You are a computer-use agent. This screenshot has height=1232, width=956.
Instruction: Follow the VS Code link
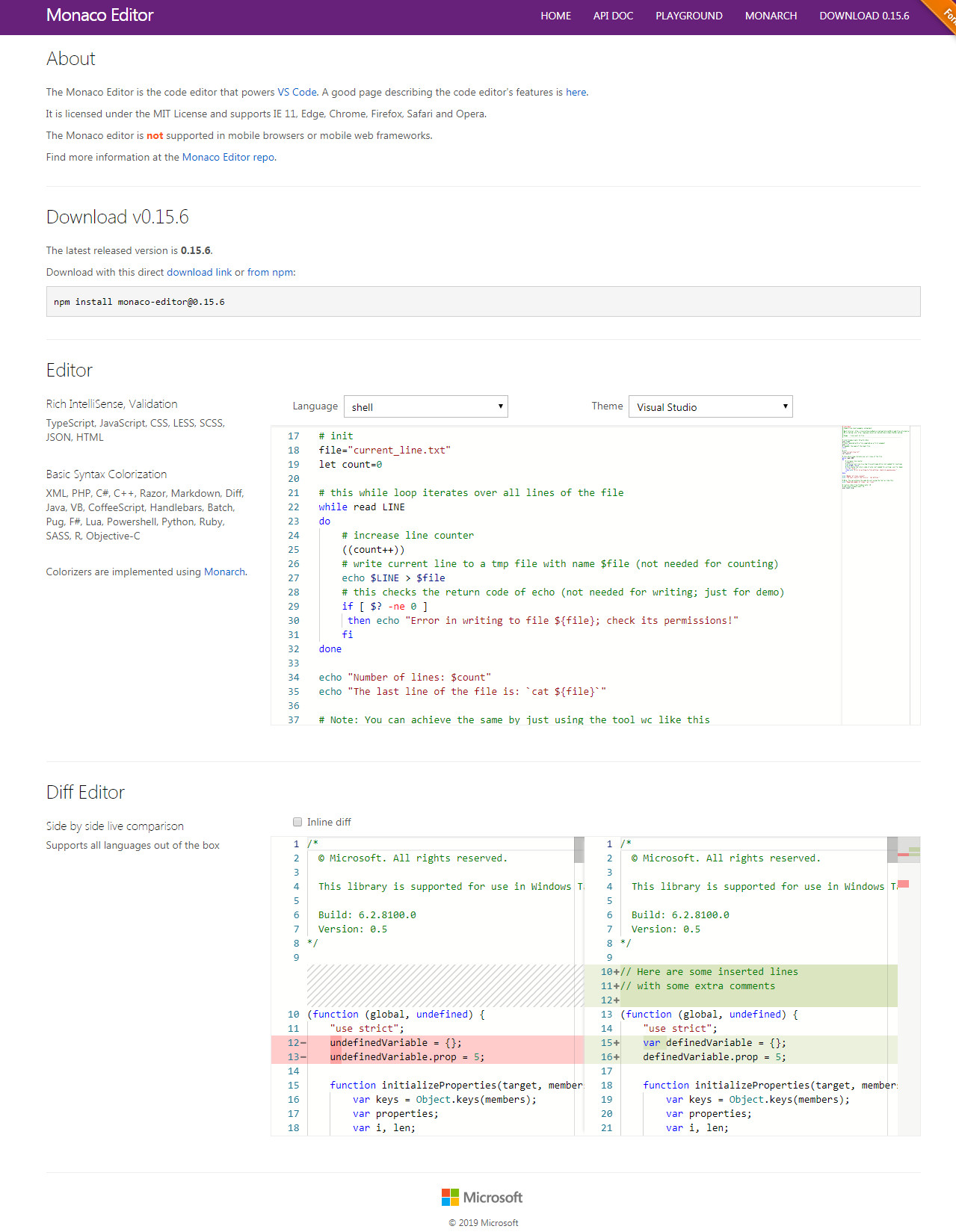pos(297,92)
